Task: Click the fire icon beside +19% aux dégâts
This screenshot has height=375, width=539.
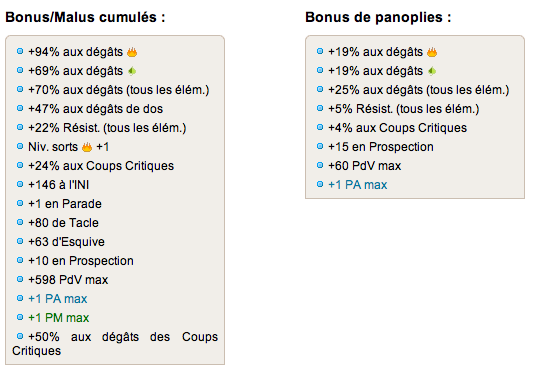Action: pyautogui.click(x=432, y=52)
